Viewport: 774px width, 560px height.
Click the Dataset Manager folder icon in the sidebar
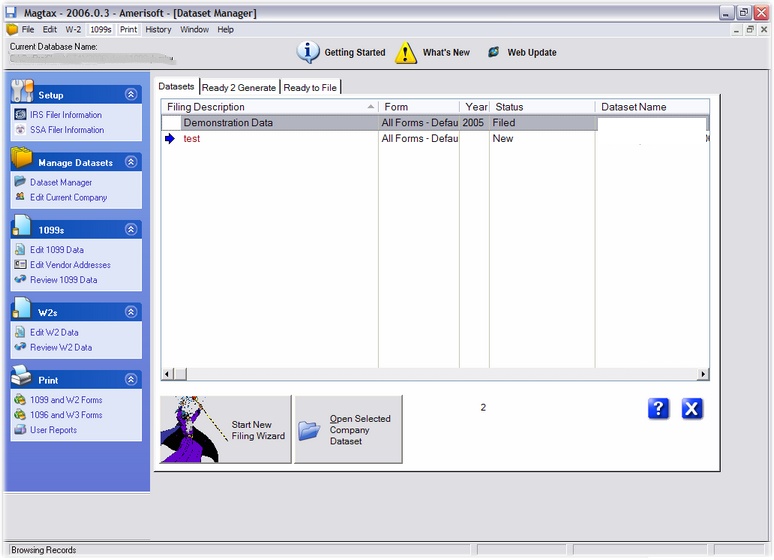(21, 182)
